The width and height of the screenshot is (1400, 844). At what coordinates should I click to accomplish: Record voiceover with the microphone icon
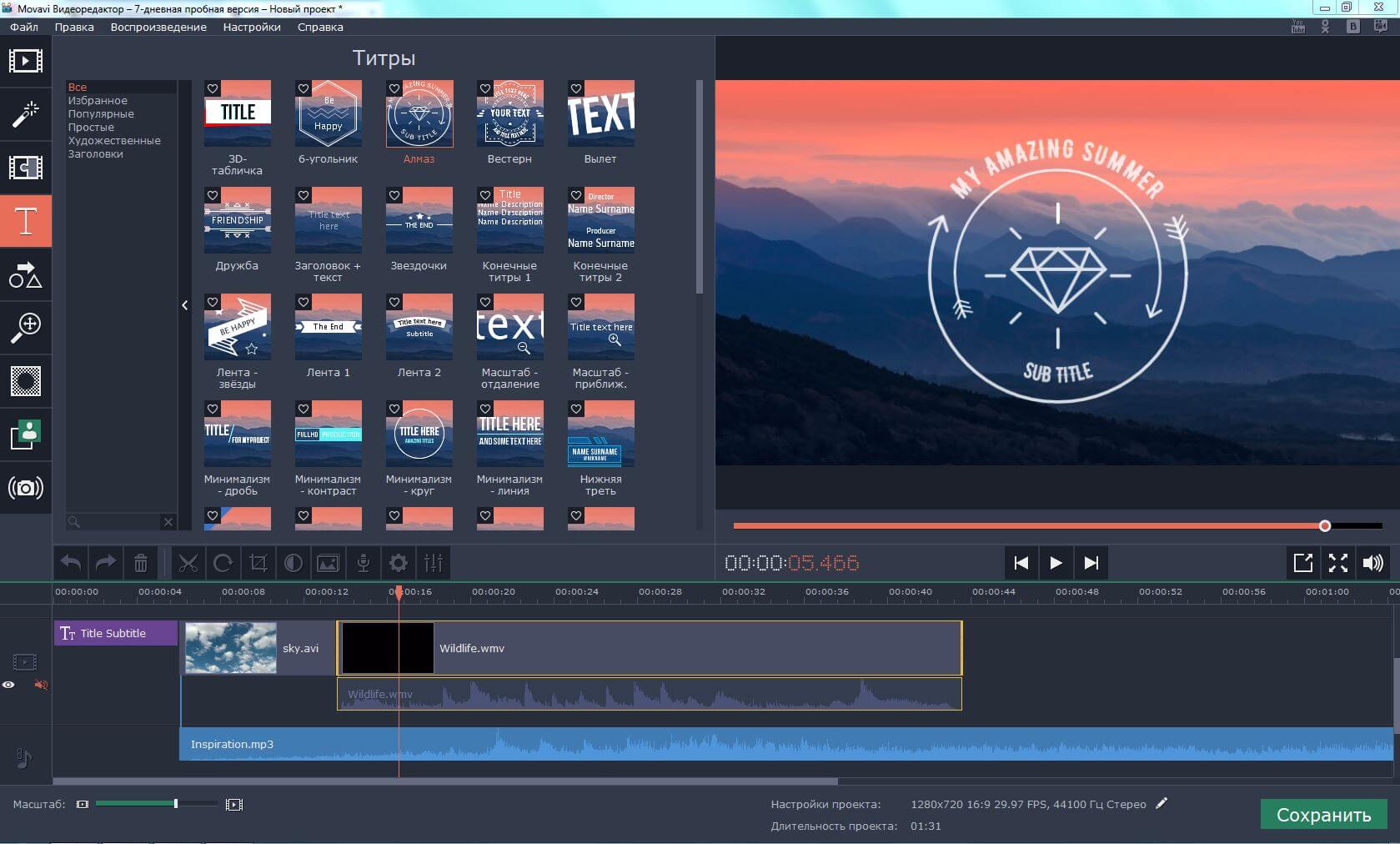364,563
